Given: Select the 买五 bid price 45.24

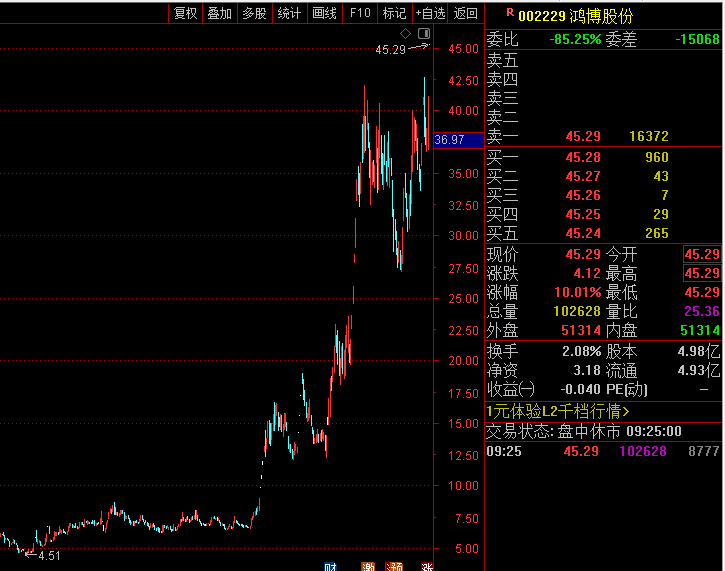Looking at the screenshot, I should point(583,233).
